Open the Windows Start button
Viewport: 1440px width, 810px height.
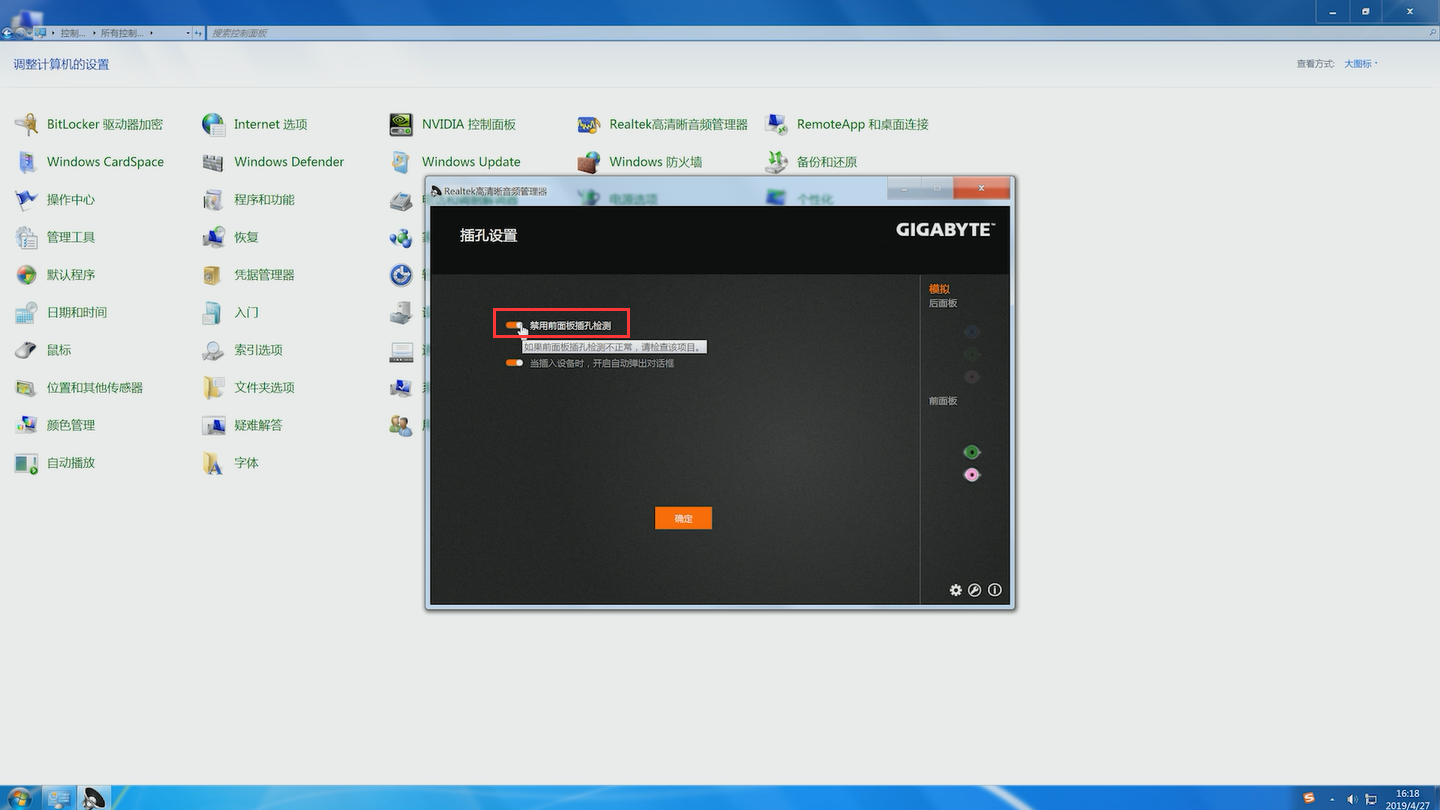(x=18, y=798)
